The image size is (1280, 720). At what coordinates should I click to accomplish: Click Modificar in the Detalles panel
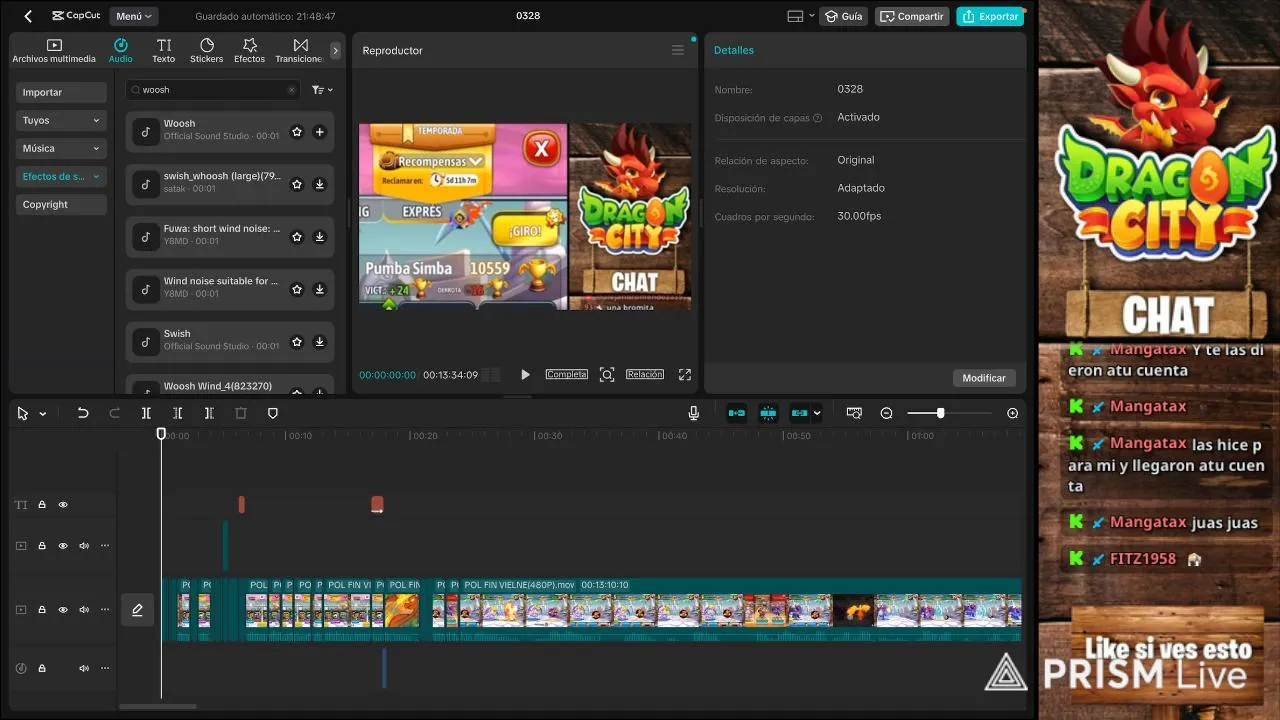984,378
